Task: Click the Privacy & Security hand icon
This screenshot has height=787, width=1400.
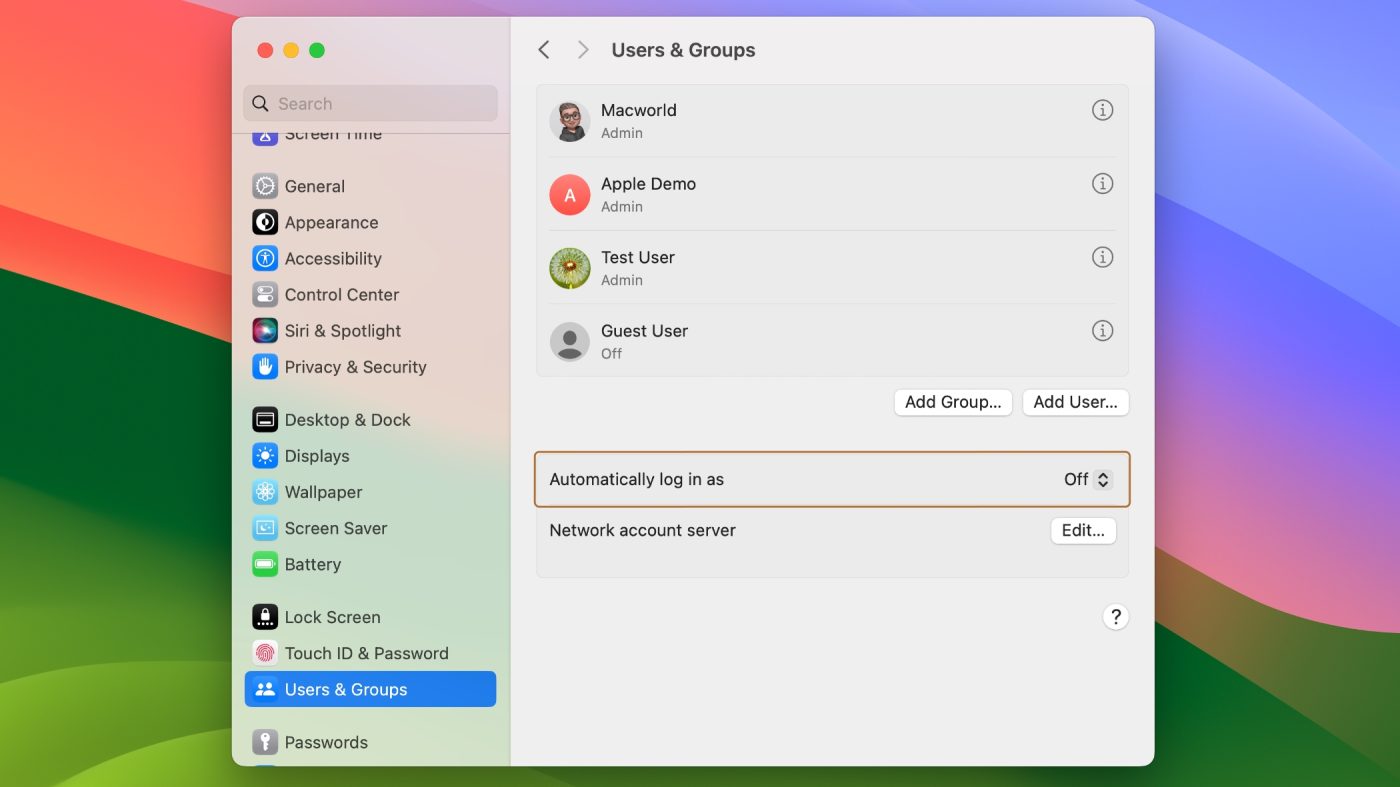Action: (265, 367)
